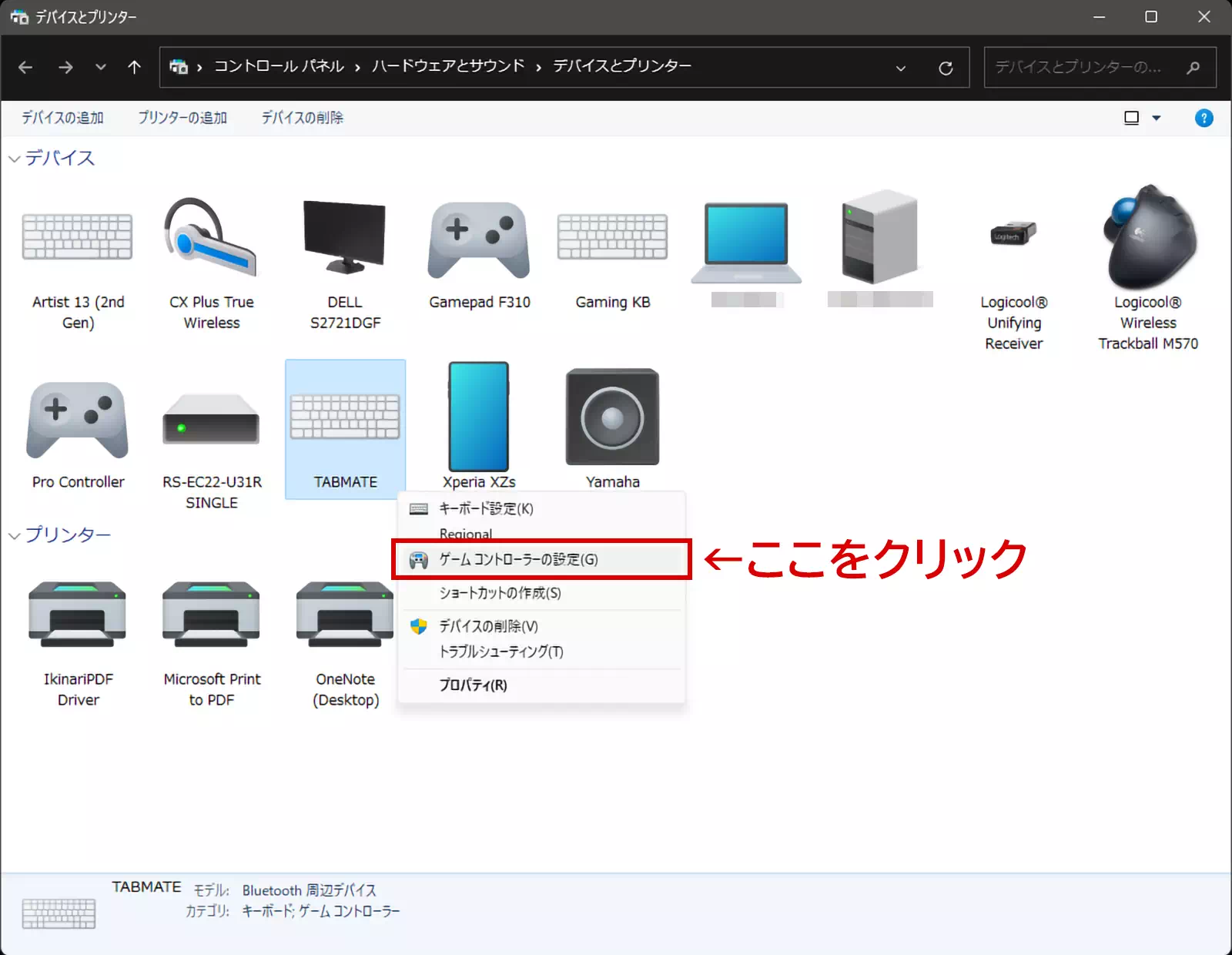1232x955 pixels.
Task: Choose デバイスの削除(V) in context menu
Action: click(541, 626)
